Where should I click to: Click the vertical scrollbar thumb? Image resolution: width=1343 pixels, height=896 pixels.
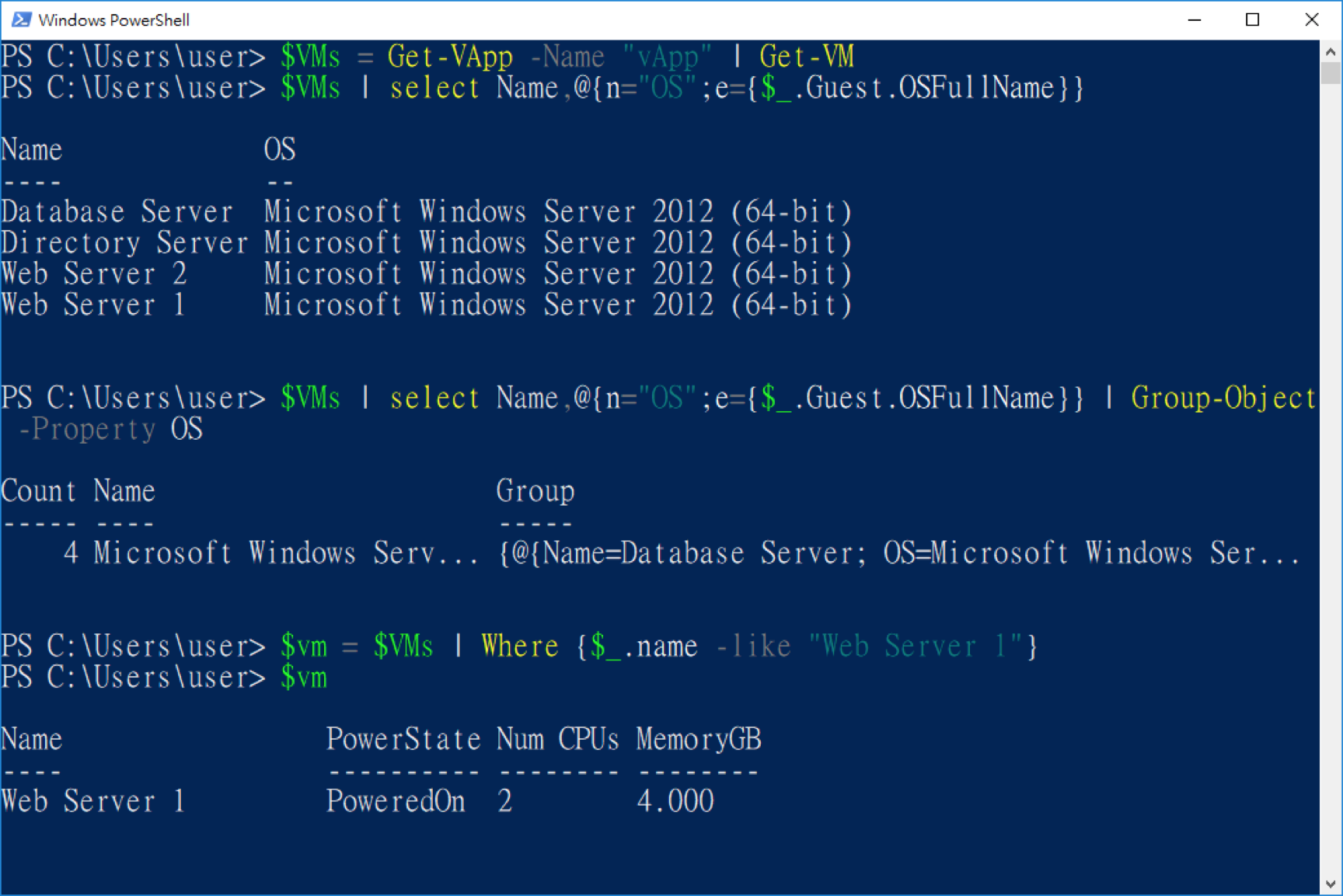click(x=1331, y=73)
